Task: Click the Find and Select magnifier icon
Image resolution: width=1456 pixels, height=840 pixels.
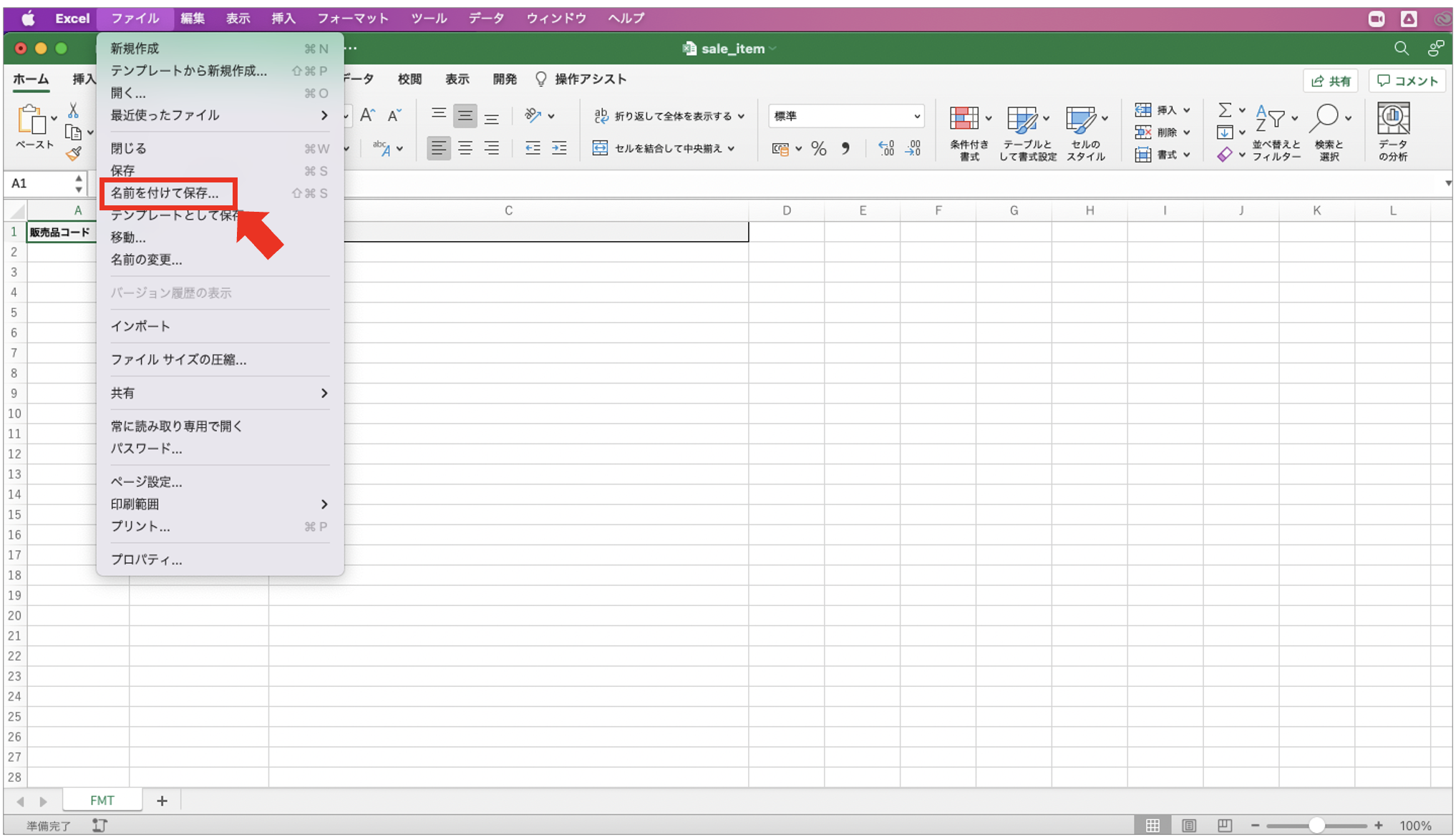Action: (1324, 119)
